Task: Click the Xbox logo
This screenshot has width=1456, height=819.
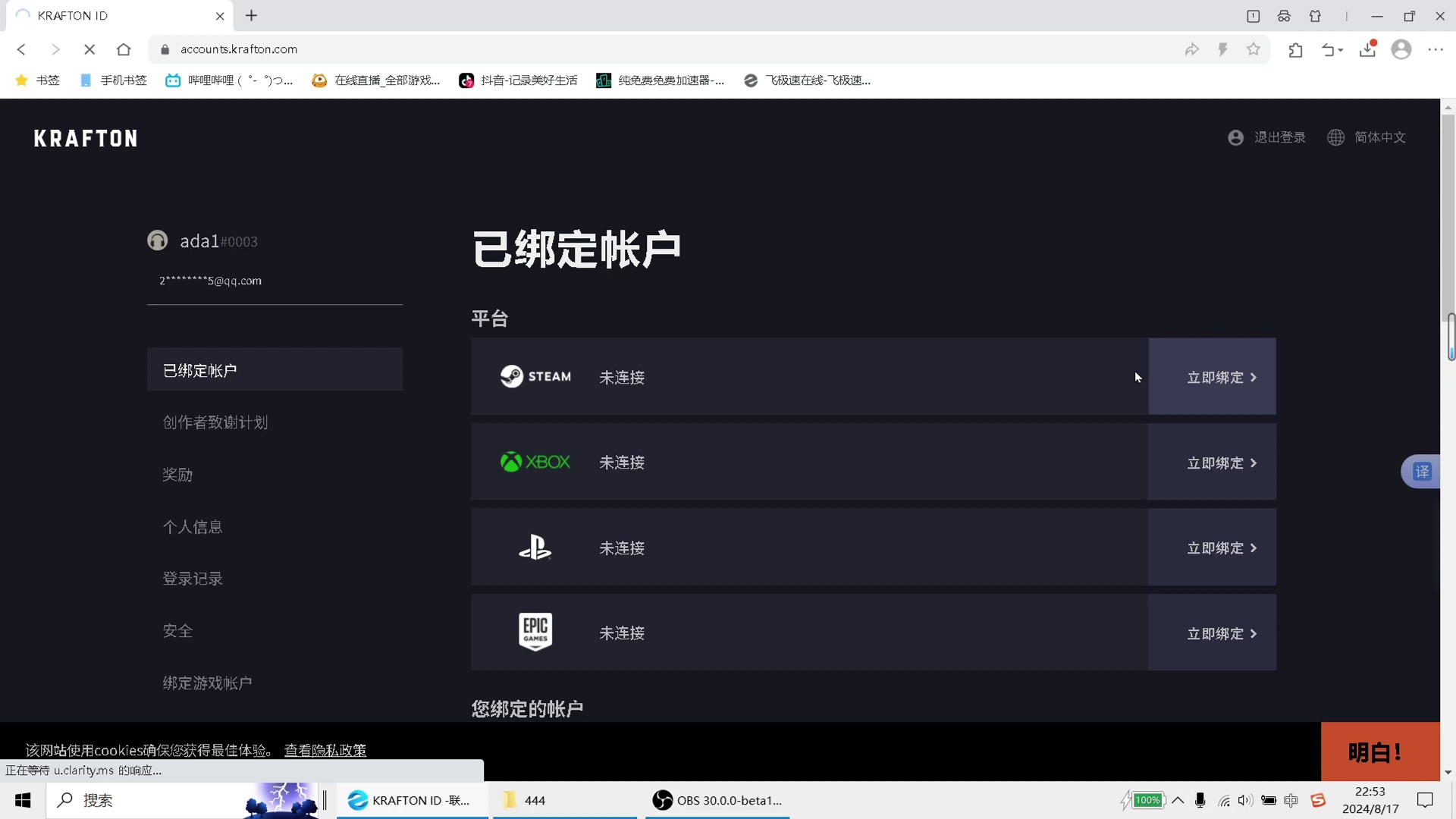Action: click(x=535, y=462)
